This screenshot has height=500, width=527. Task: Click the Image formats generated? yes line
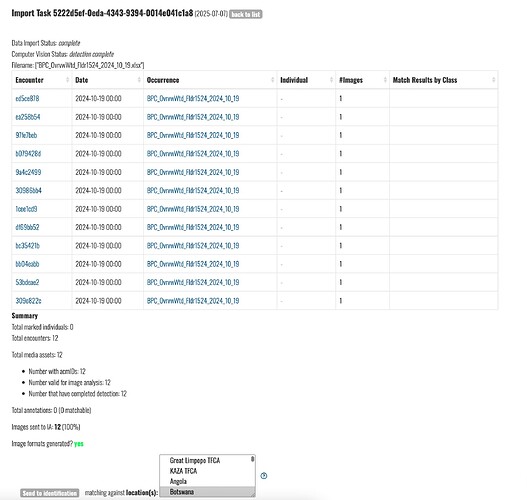[x=47, y=444]
